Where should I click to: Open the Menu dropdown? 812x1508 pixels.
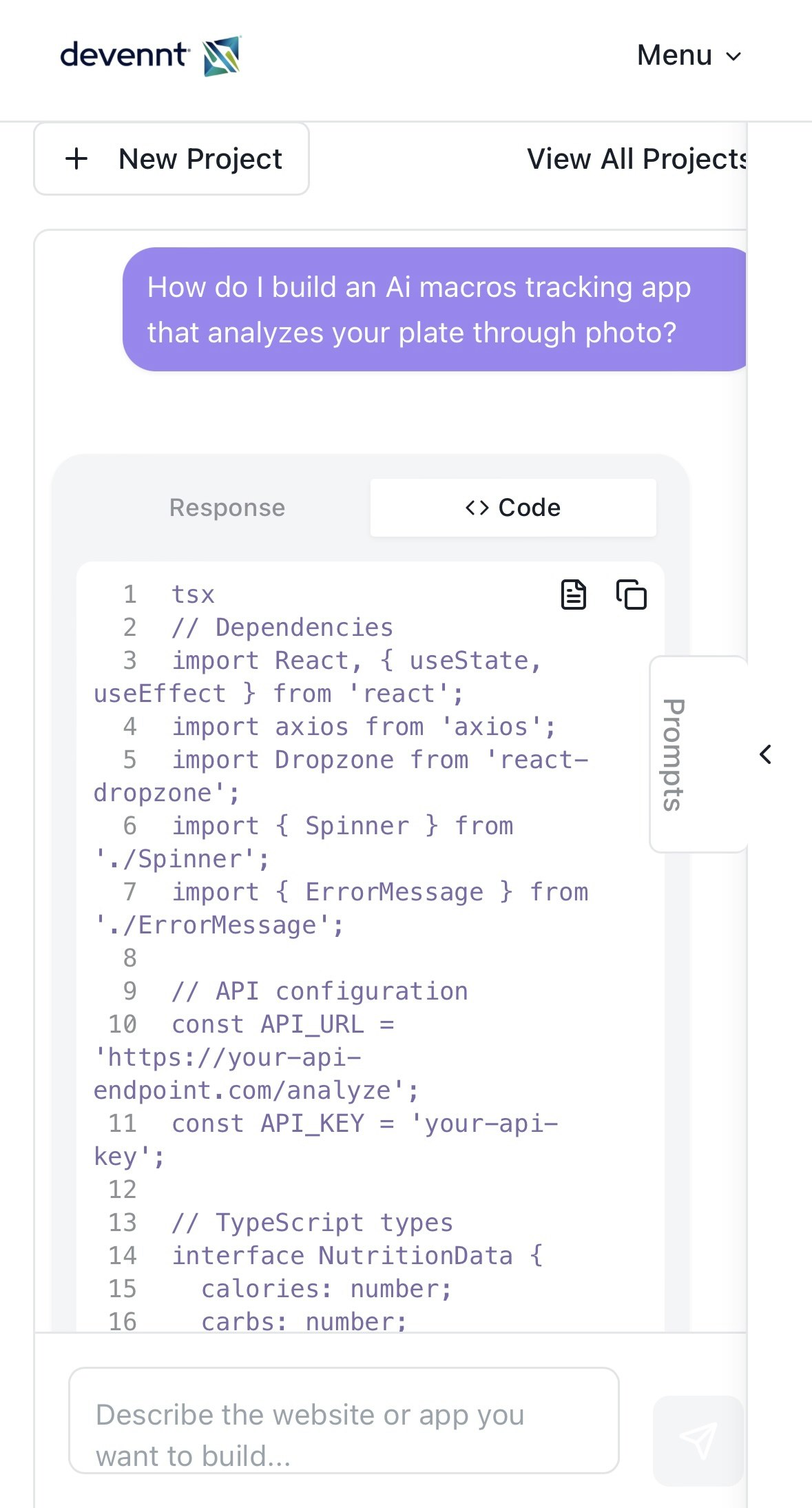(x=689, y=55)
